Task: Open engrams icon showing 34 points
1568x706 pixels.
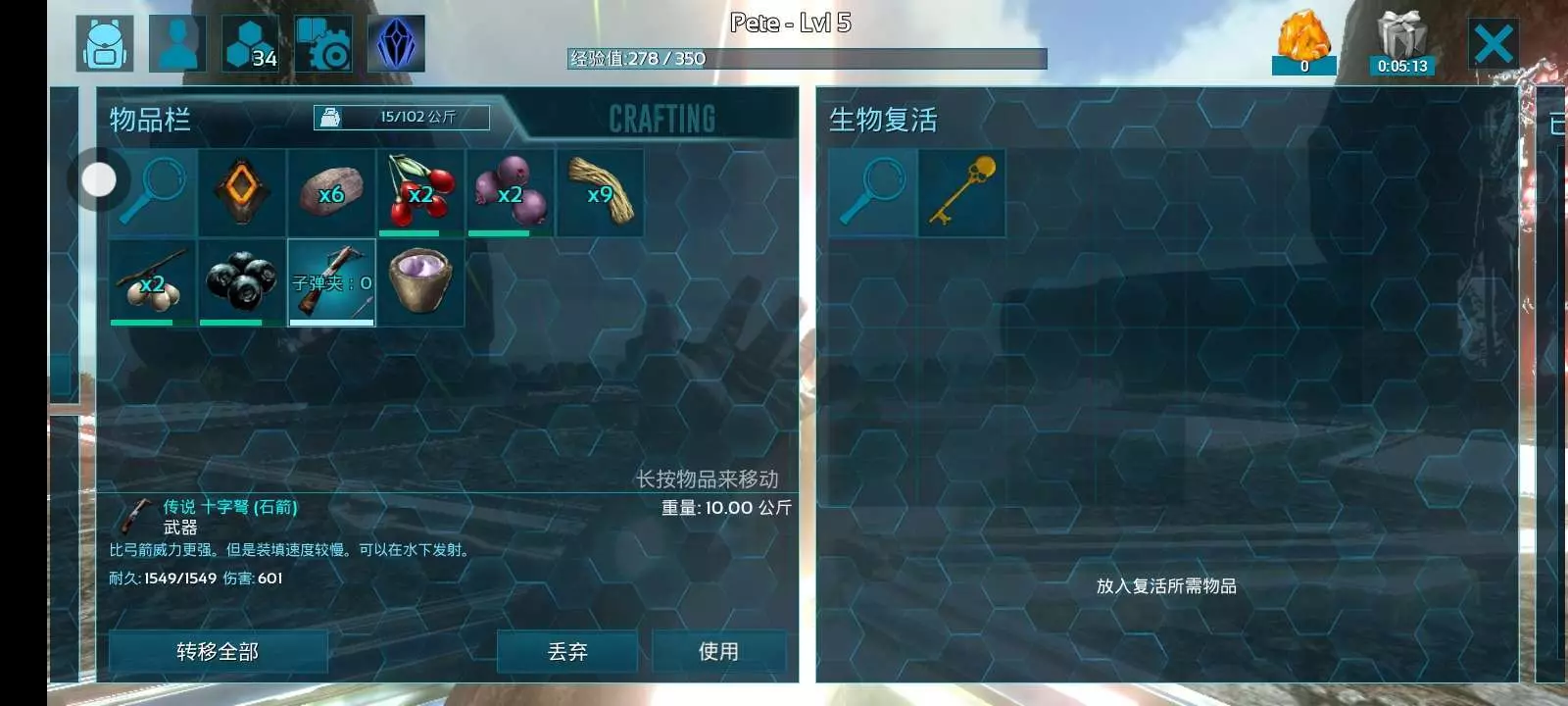Action: 251,44
